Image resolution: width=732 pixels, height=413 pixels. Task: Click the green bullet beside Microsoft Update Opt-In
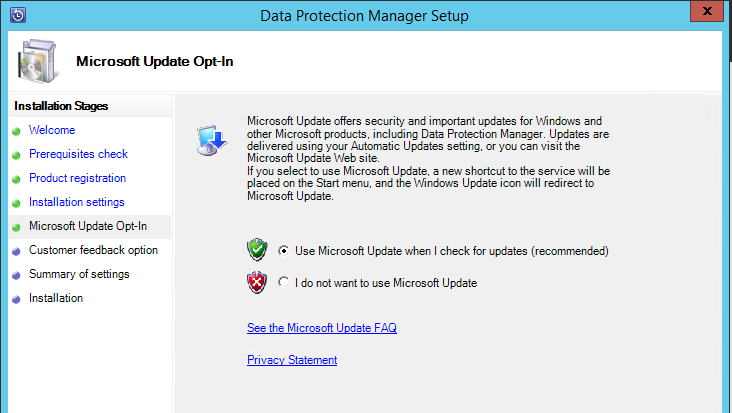(16, 227)
